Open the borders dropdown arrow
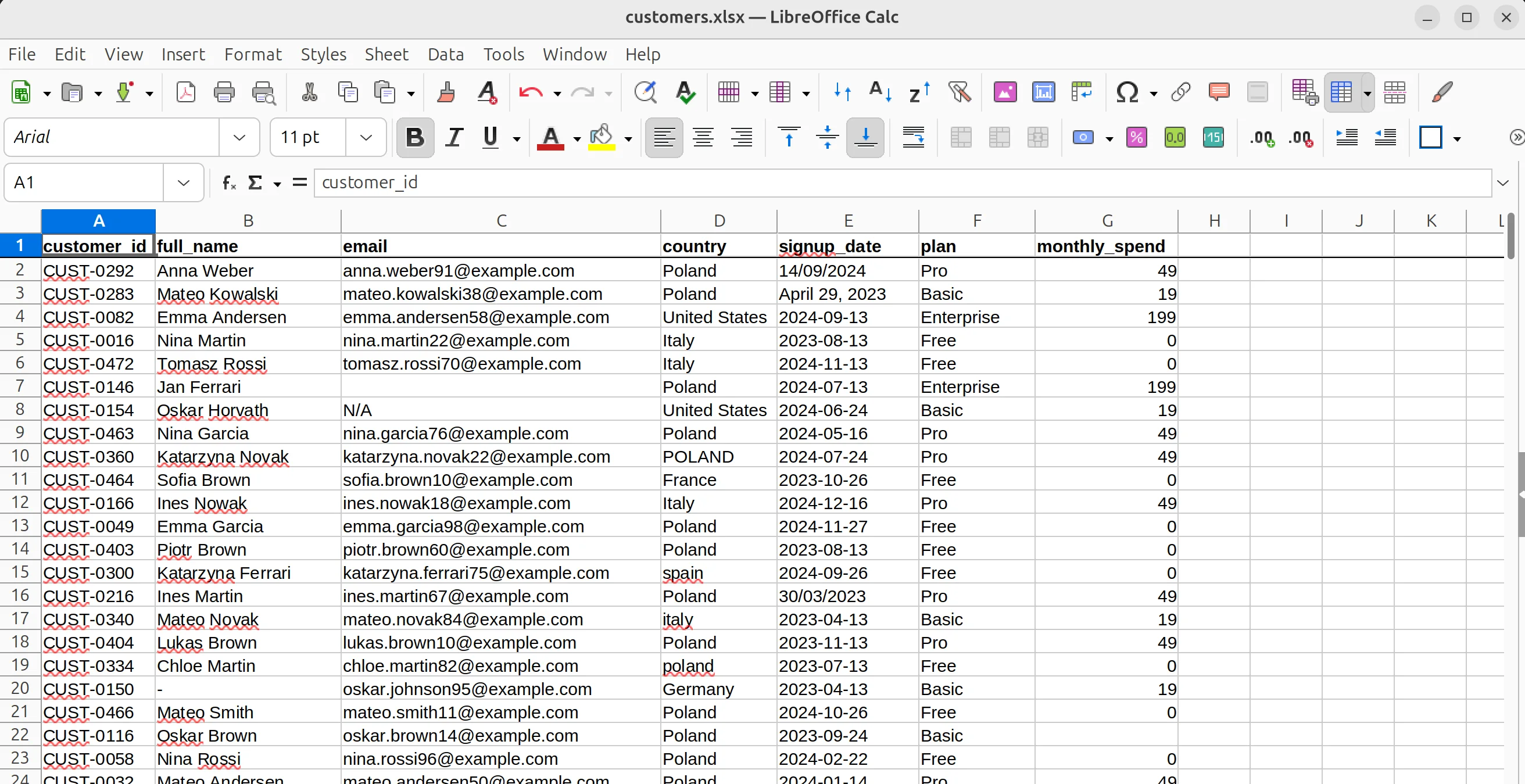The height and width of the screenshot is (784, 1525). coord(1457,139)
